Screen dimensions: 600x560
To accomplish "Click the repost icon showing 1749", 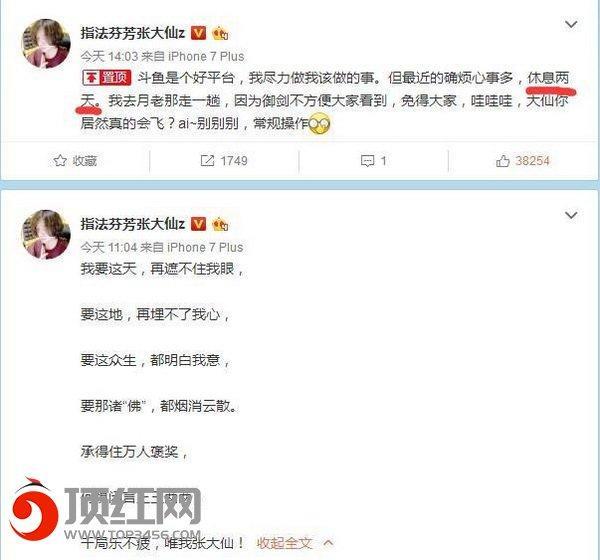I will (x=207, y=160).
